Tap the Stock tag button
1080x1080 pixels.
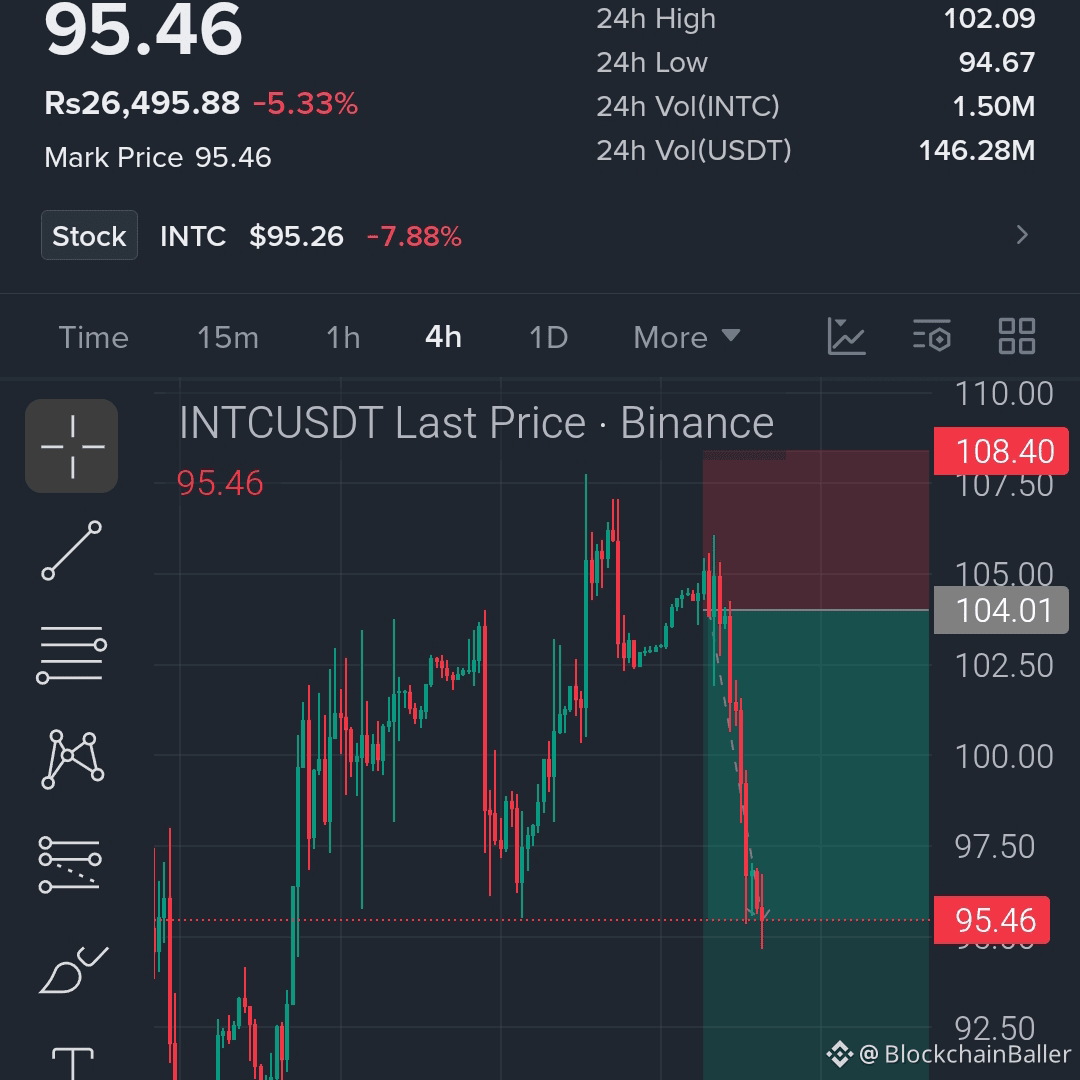pyautogui.click(x=90, y=235)
